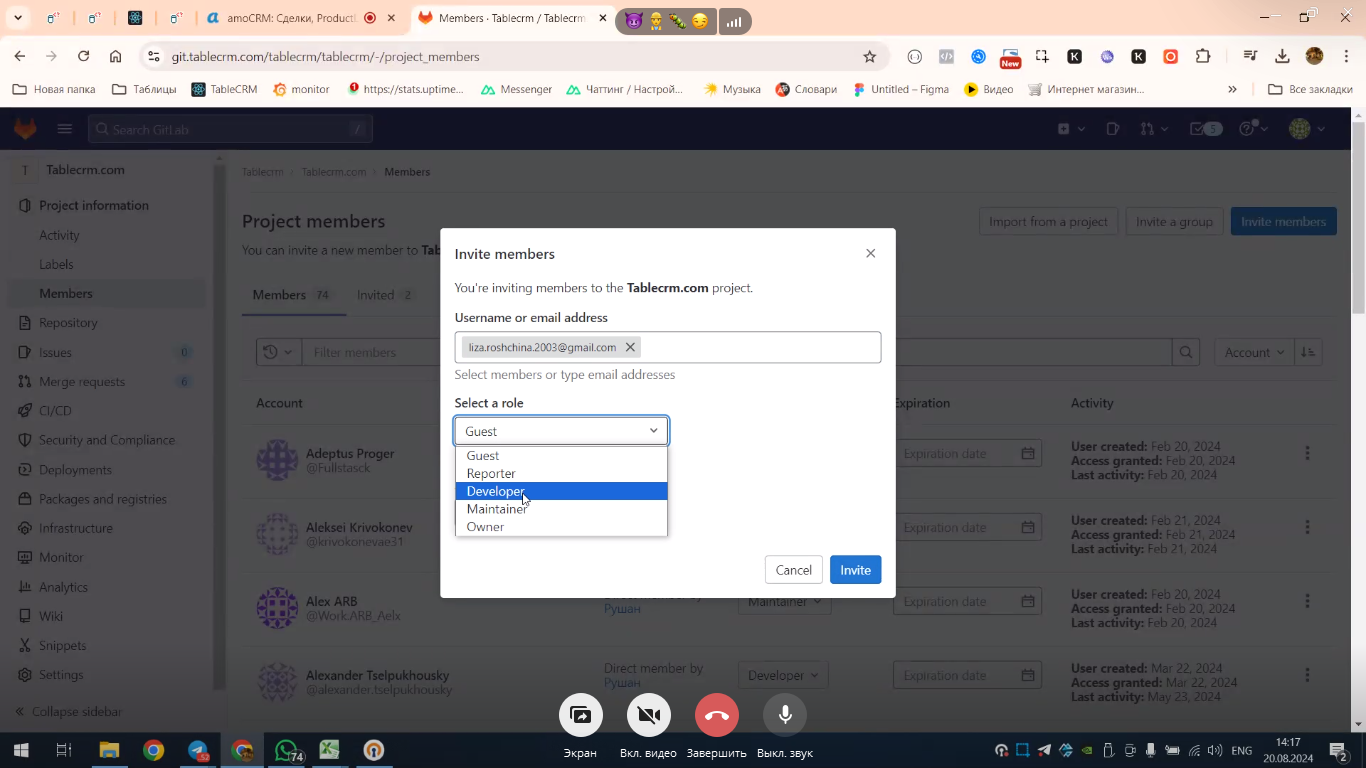This screenshot has width=1366, height=768.
Task: Click the filter members search magnifier button
Action: coord(1186,352)
